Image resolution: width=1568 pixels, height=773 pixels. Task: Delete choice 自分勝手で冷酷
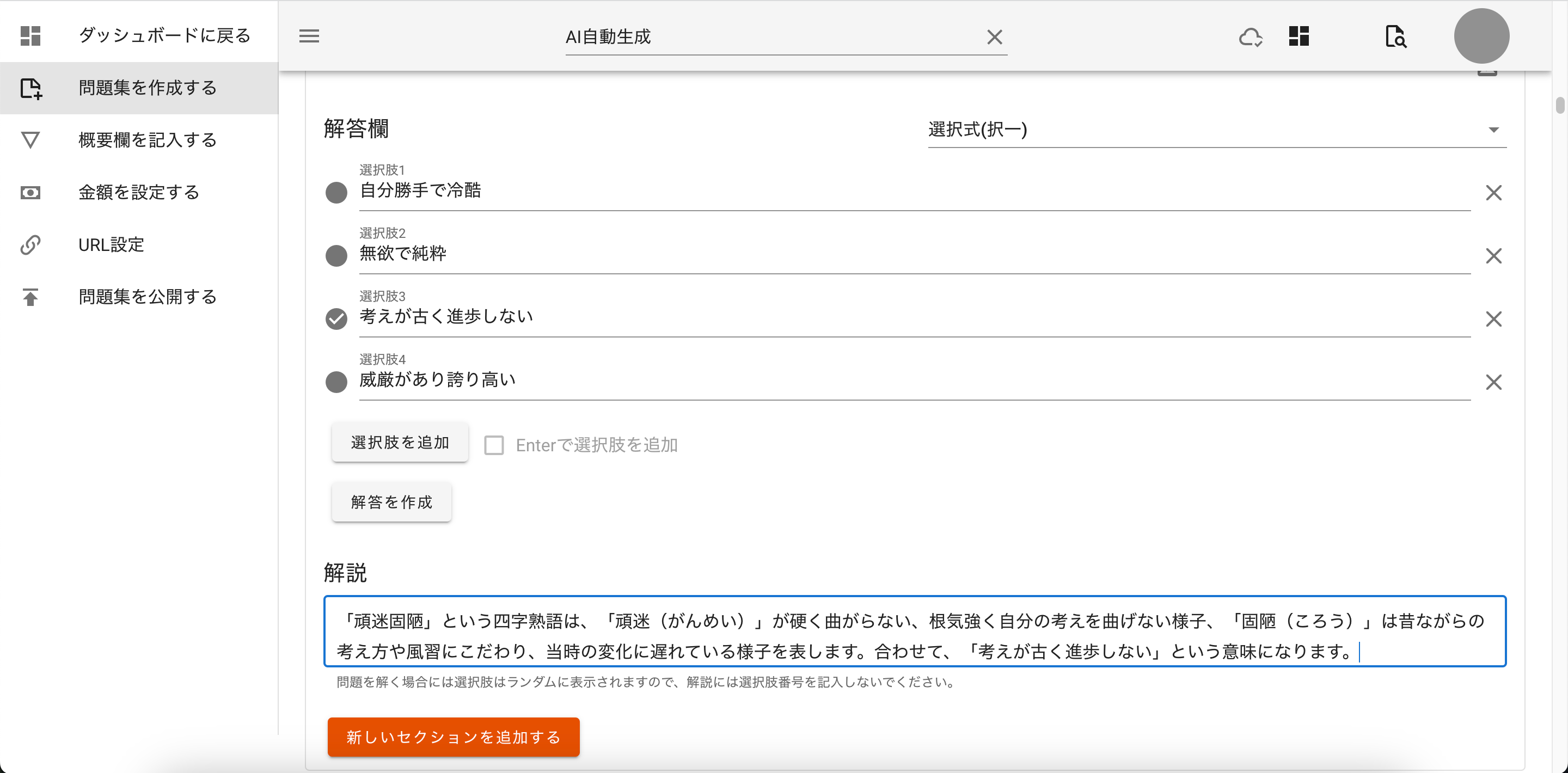[x=1493, y=193]
